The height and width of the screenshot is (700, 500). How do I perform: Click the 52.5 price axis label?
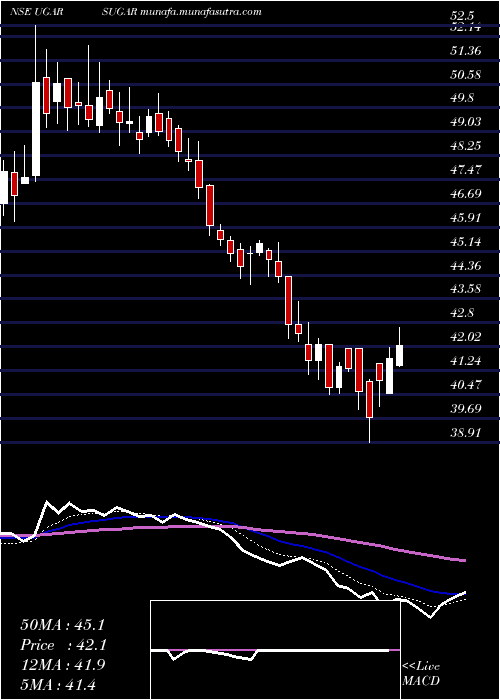[460, 17]
